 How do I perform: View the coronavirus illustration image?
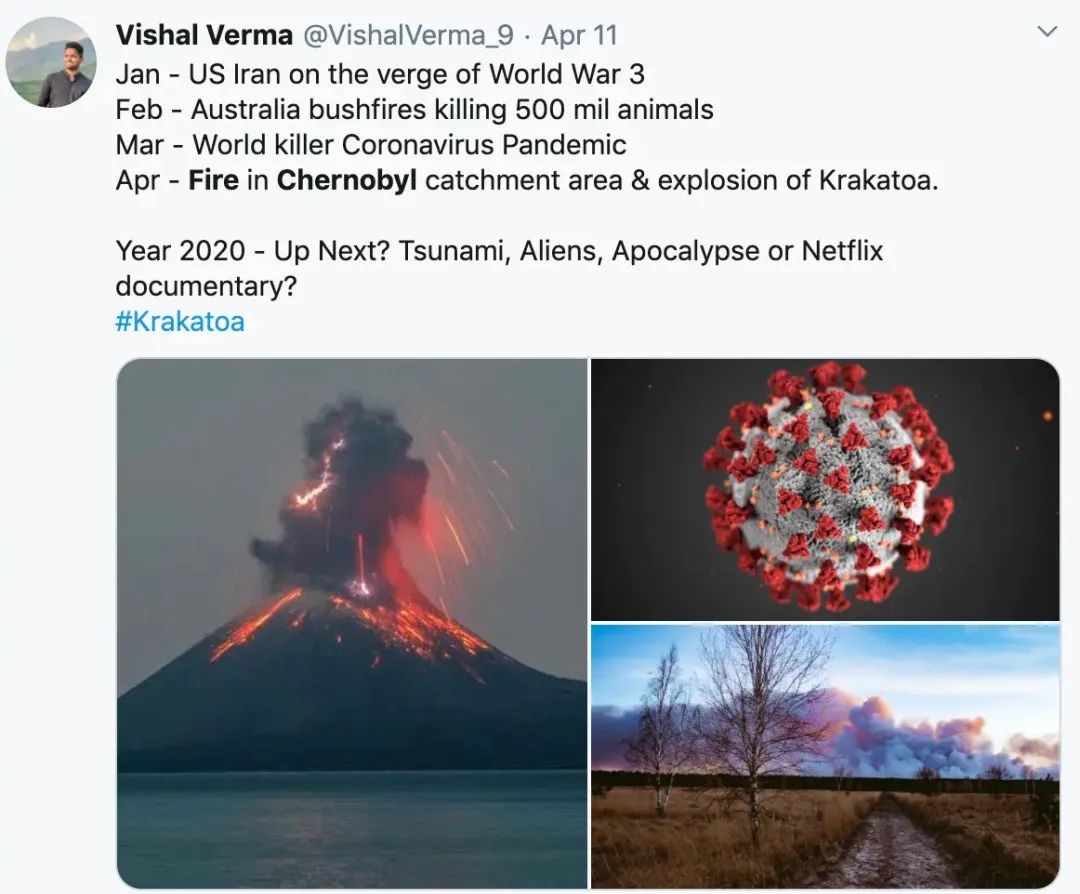click(825, 489)
